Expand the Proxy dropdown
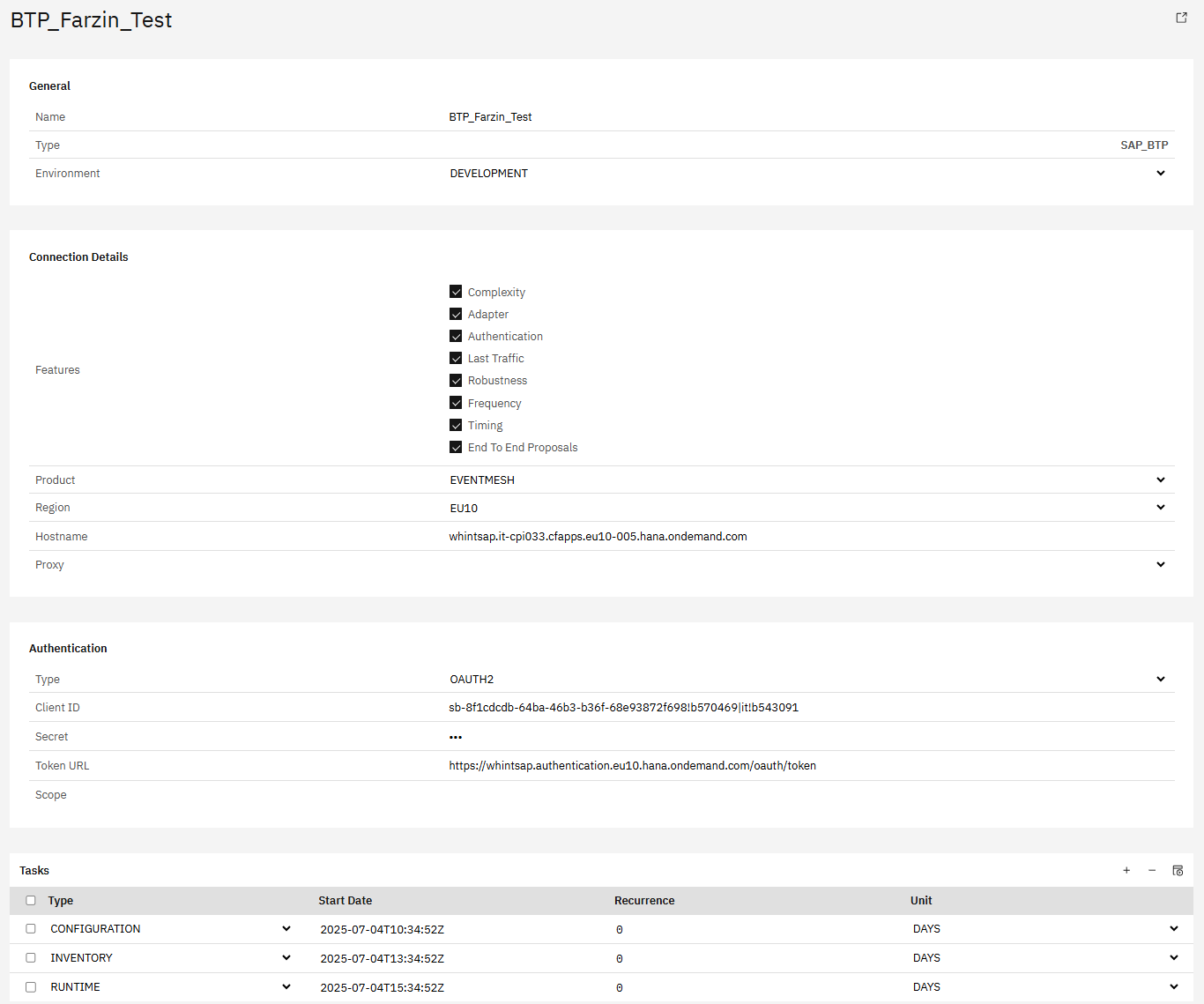The image size is (1204, 1004). pyautogui.click(x=1160, y=564)
